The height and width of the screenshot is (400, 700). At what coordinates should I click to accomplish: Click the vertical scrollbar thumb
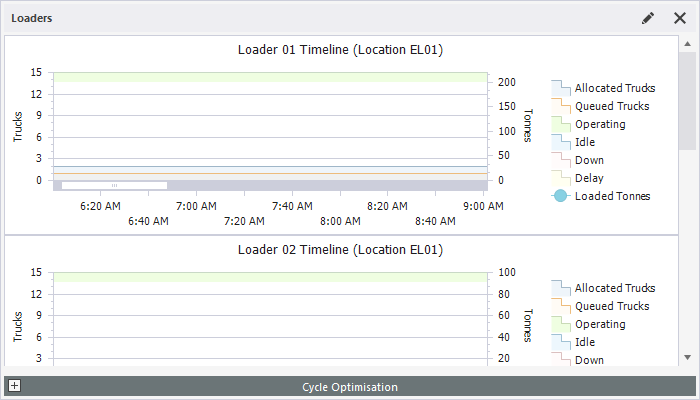(688, 101)
